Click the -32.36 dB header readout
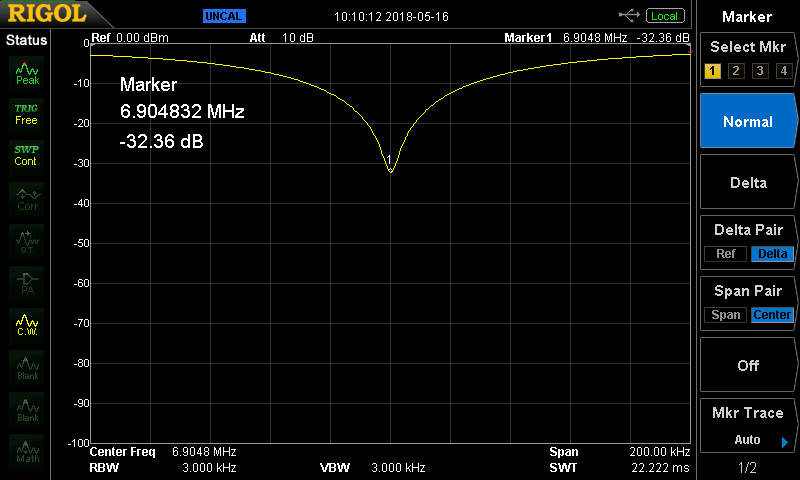Image resolution: width=800 pixels, height=480 pixels. pos(663,38)
